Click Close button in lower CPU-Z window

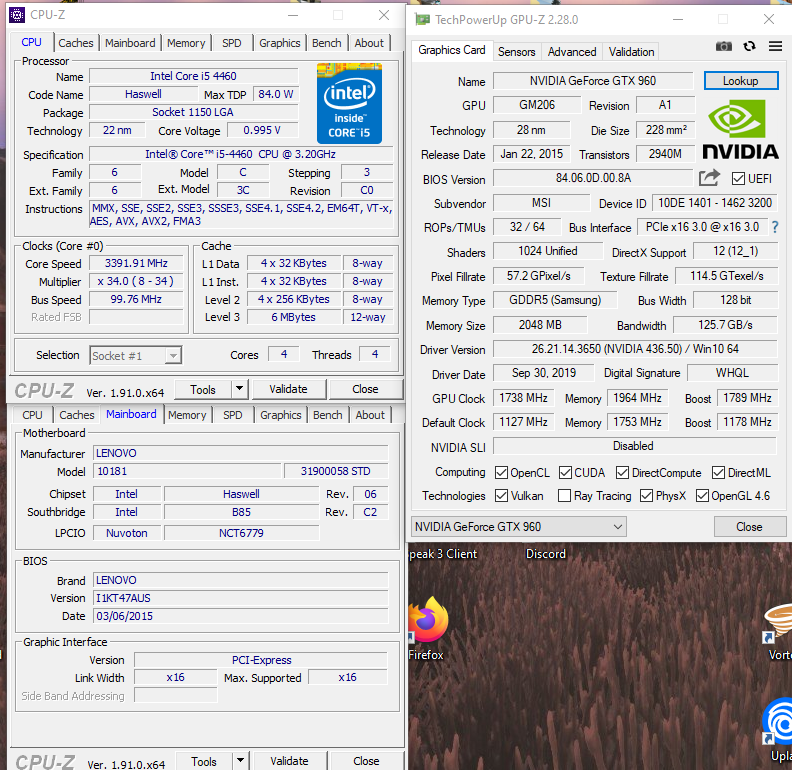[x=367, y=760]
